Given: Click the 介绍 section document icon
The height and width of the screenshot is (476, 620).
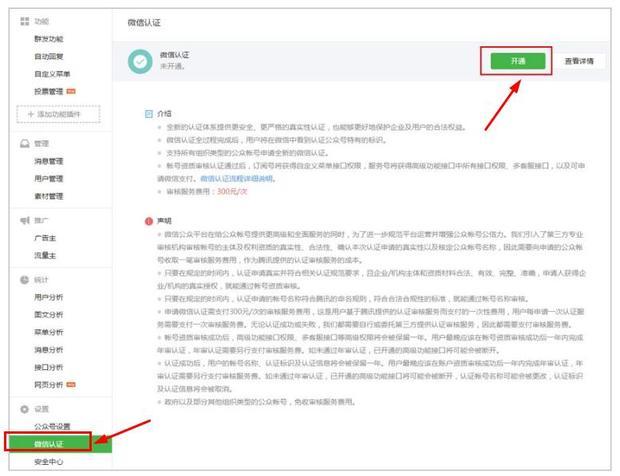Looking at the screenshot, I should click(149, 114).
